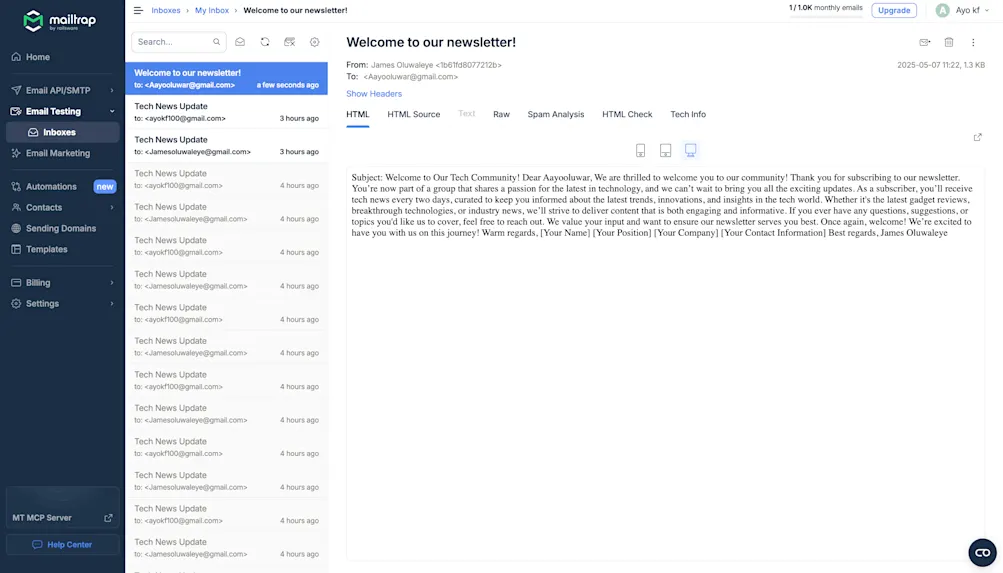Click the recipient Aayooluwar@gmail.com in header
Screen dimensions: 1003x573
[x=411, y=77]
